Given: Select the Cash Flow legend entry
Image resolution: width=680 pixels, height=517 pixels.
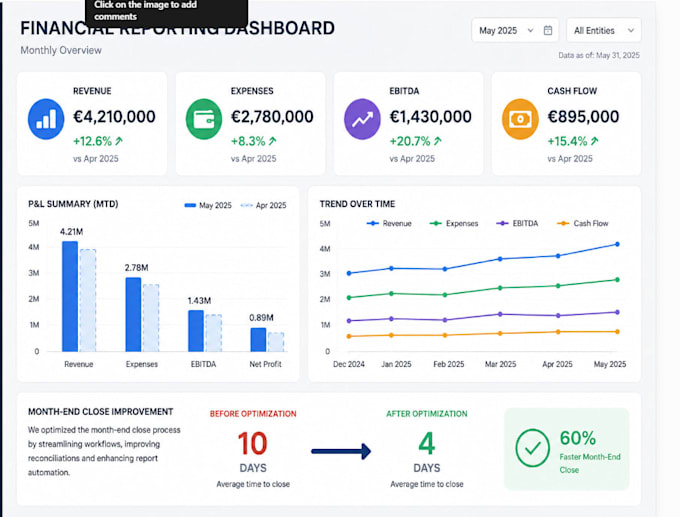Looking at the screenshot, I should [x=582, y=223].
